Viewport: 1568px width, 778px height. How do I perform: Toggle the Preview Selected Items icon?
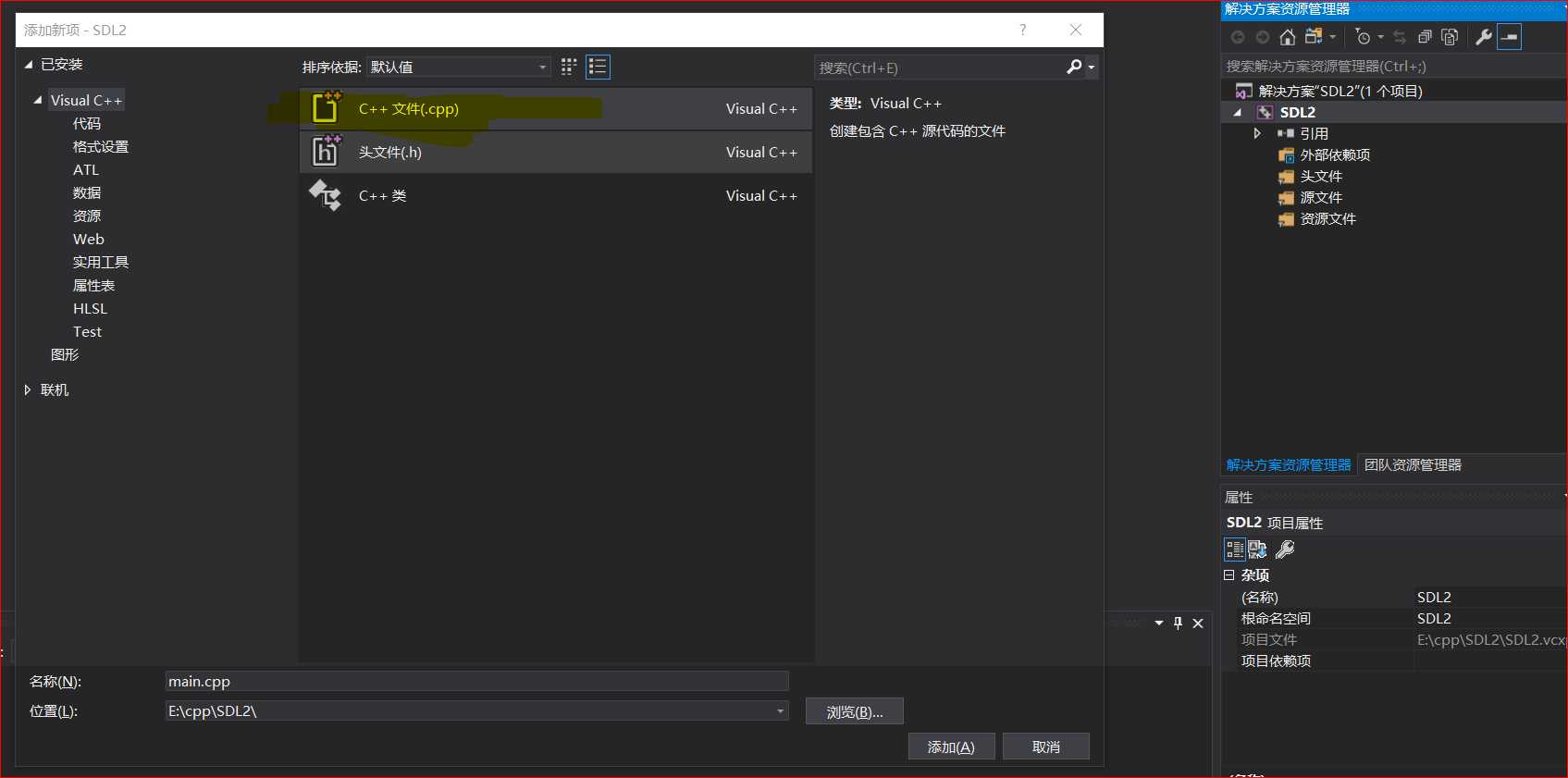click(1509, 37)
